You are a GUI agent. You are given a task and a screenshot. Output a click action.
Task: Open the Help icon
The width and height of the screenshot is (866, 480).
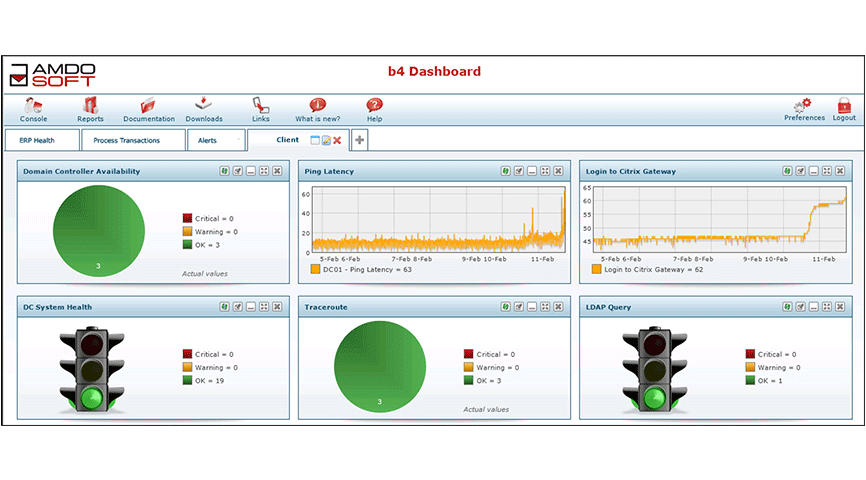pyautogui.click(x=374, y=104)
